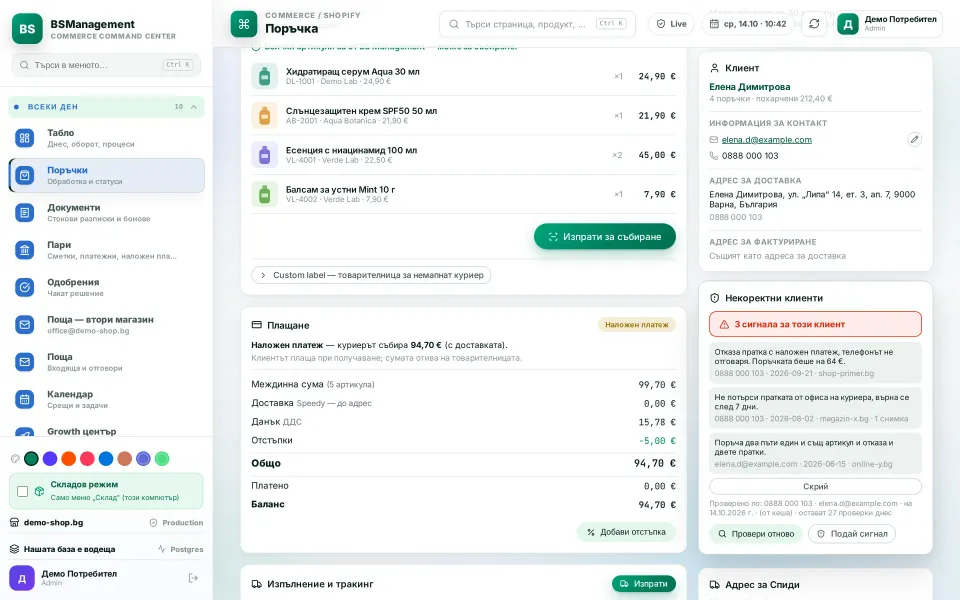Select the orange theme color swatch
Screen dimensions: 960x600
pyautogui.click(x=69, y=459)
